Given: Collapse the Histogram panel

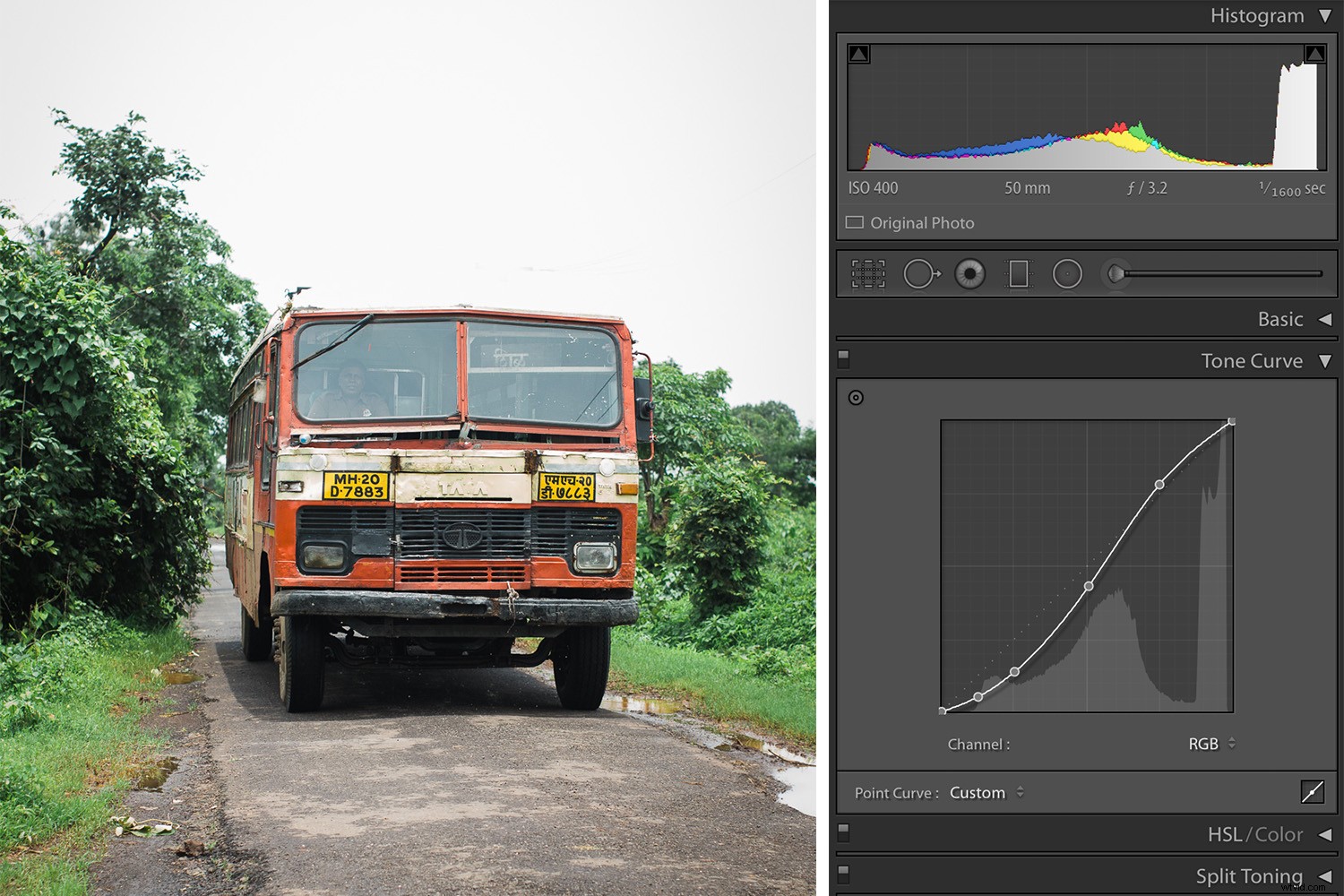Looking at the screenshot, I should click(1327, 15).
